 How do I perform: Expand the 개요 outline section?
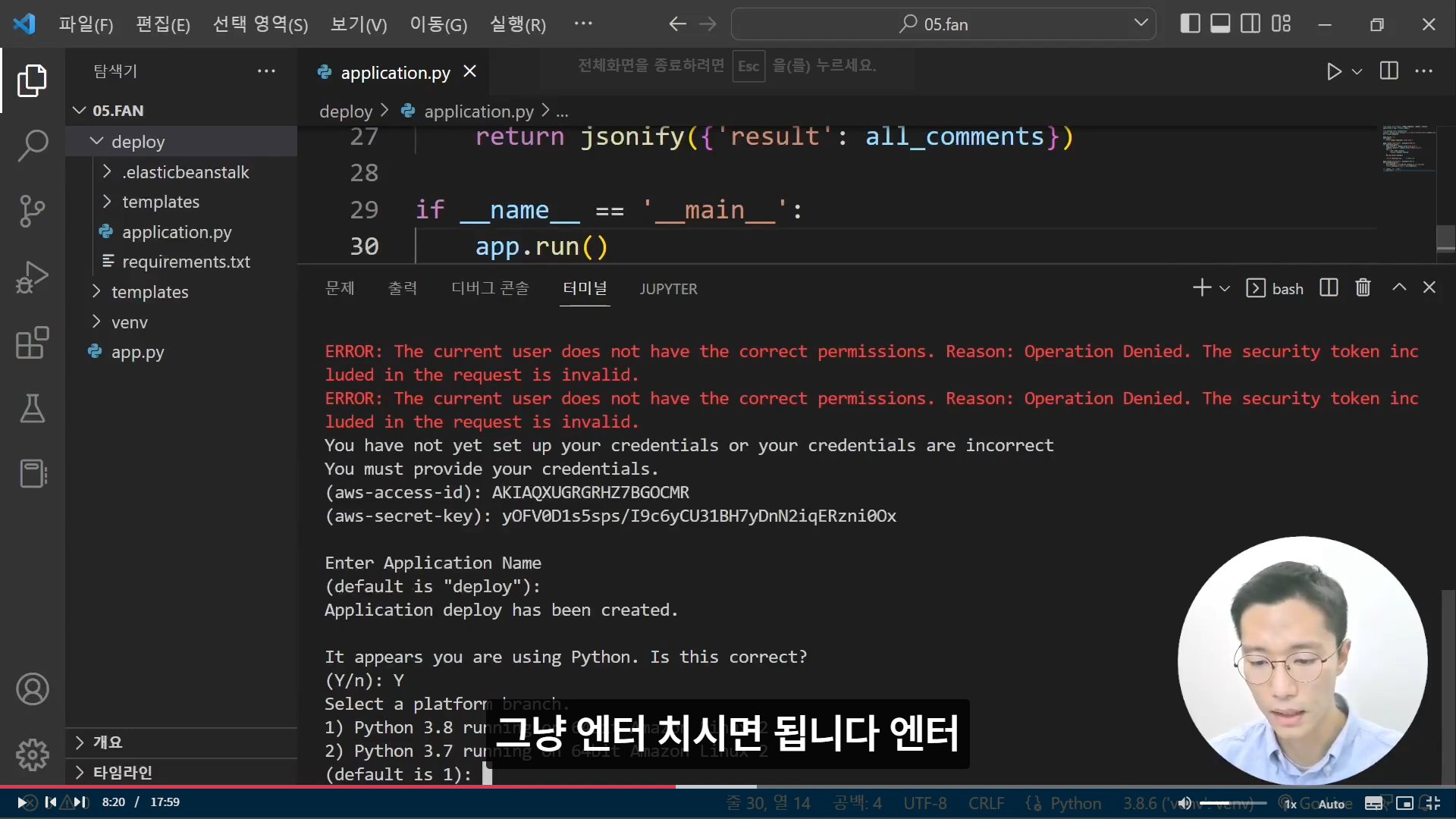[182, 742]
